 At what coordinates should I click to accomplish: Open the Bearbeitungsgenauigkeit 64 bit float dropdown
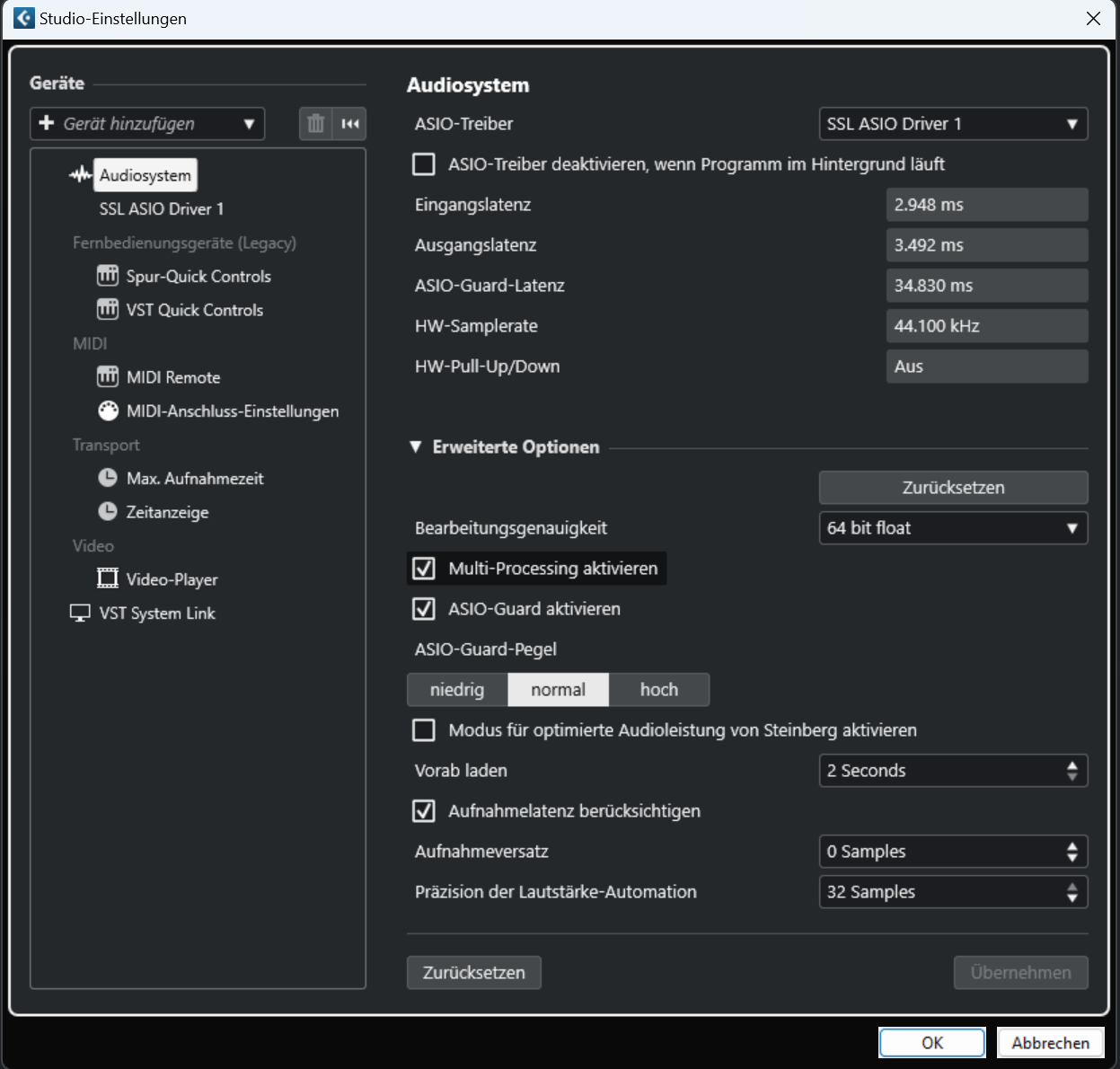(x=953, y=528)
